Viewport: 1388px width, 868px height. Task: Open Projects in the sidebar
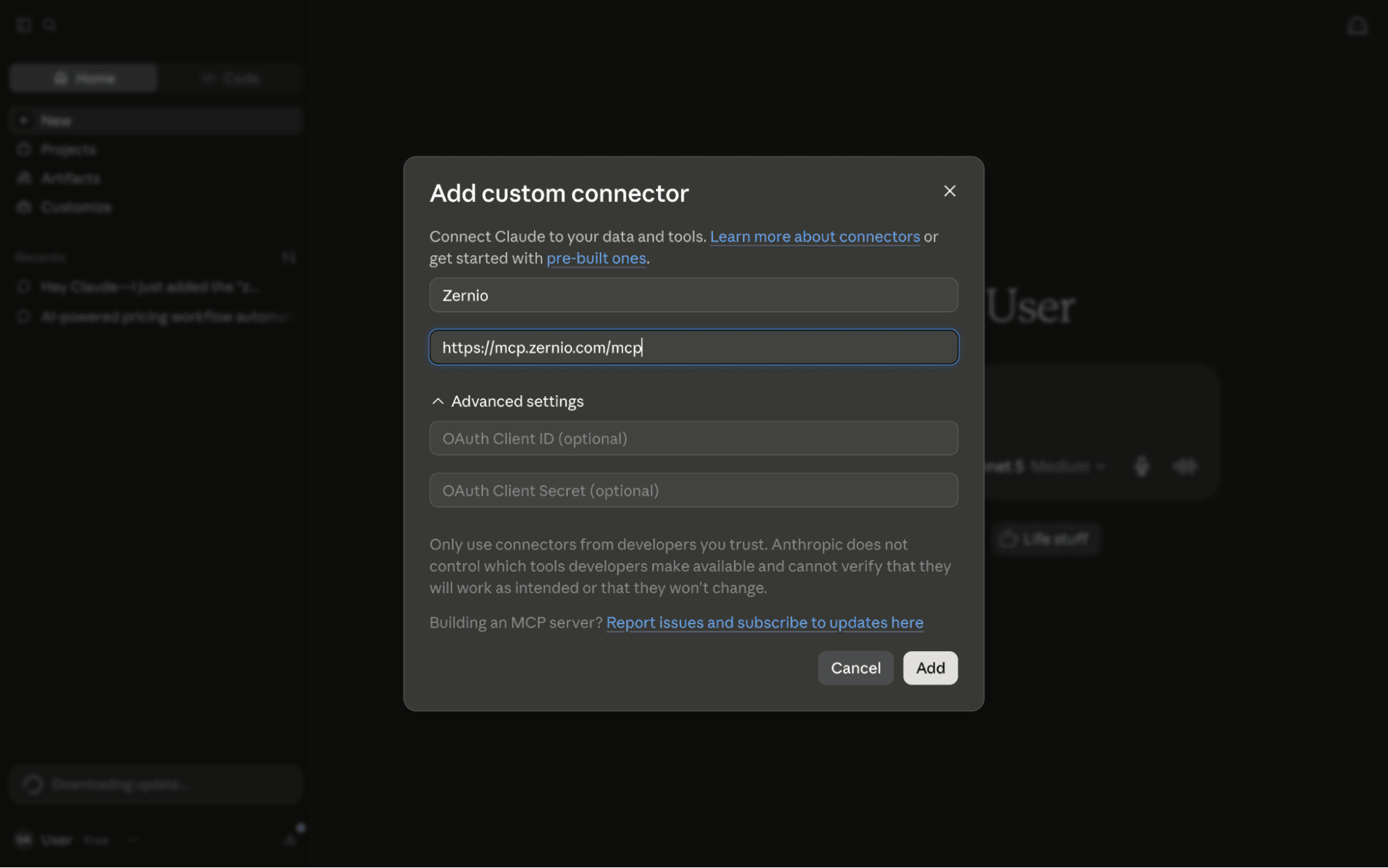pyautogui.click(x=156, y=149)
